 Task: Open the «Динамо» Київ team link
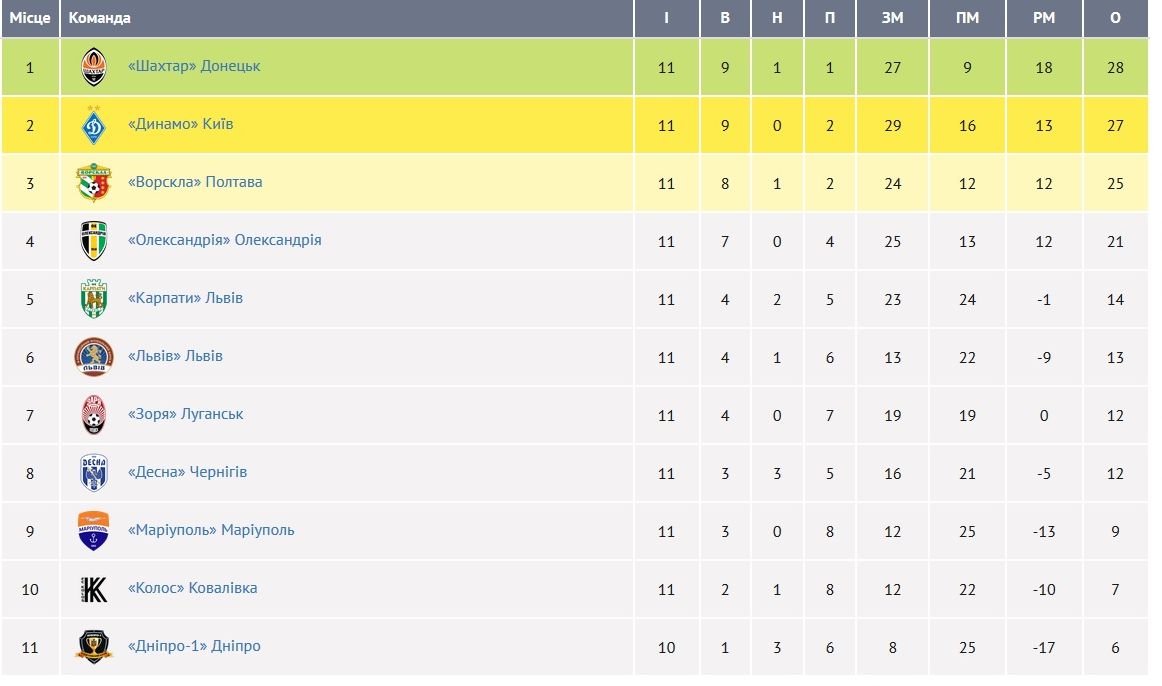(180, 124)
